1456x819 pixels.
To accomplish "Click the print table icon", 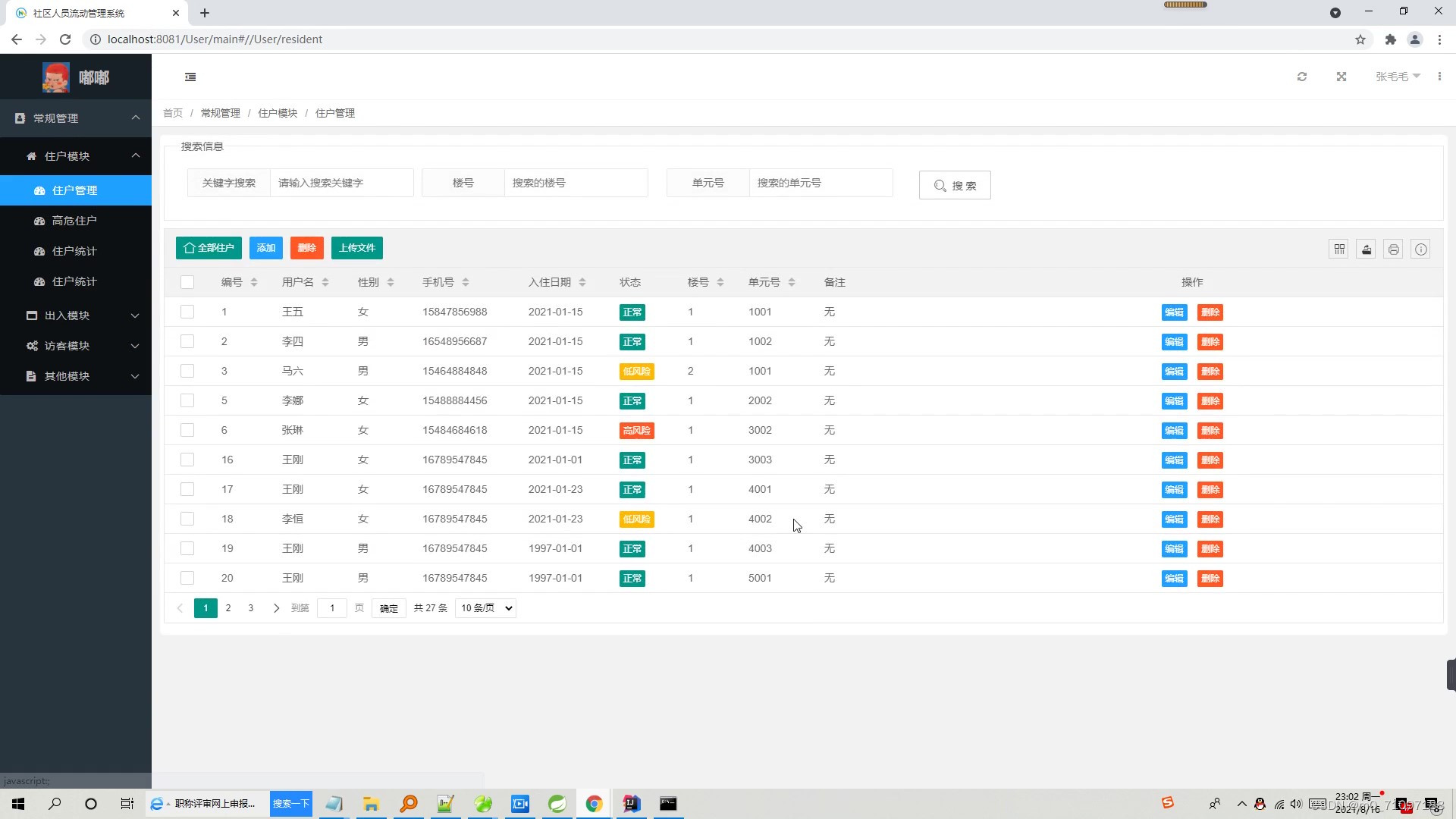I will click(x=1394, y=249).
